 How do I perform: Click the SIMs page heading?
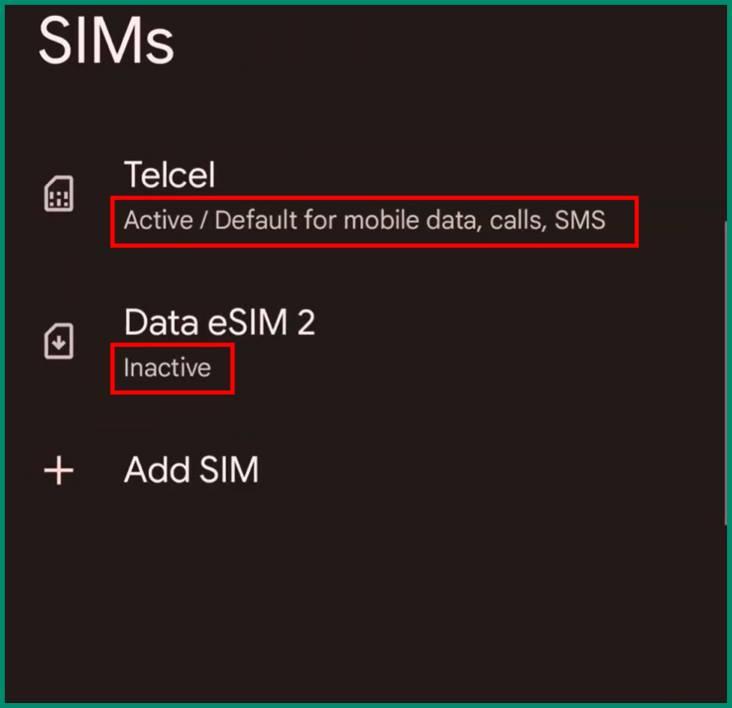click(106, 41)
